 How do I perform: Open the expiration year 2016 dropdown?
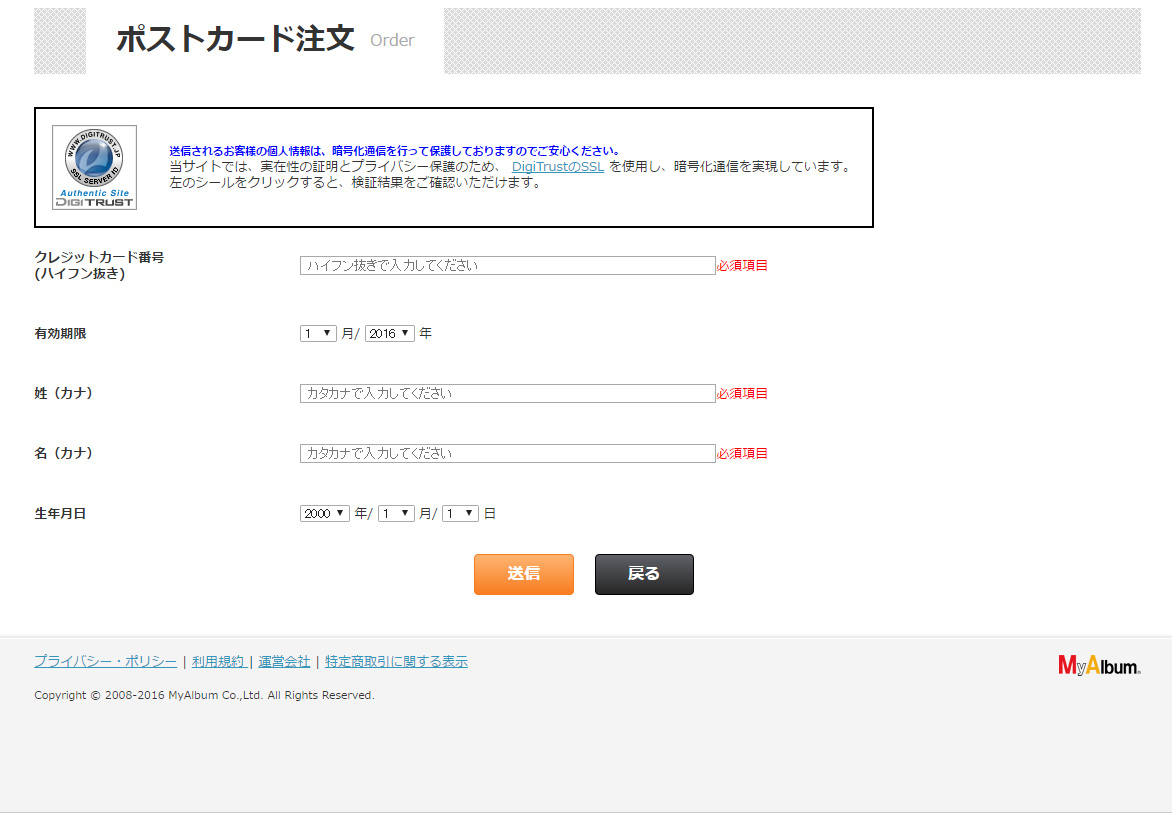(389, 334)
